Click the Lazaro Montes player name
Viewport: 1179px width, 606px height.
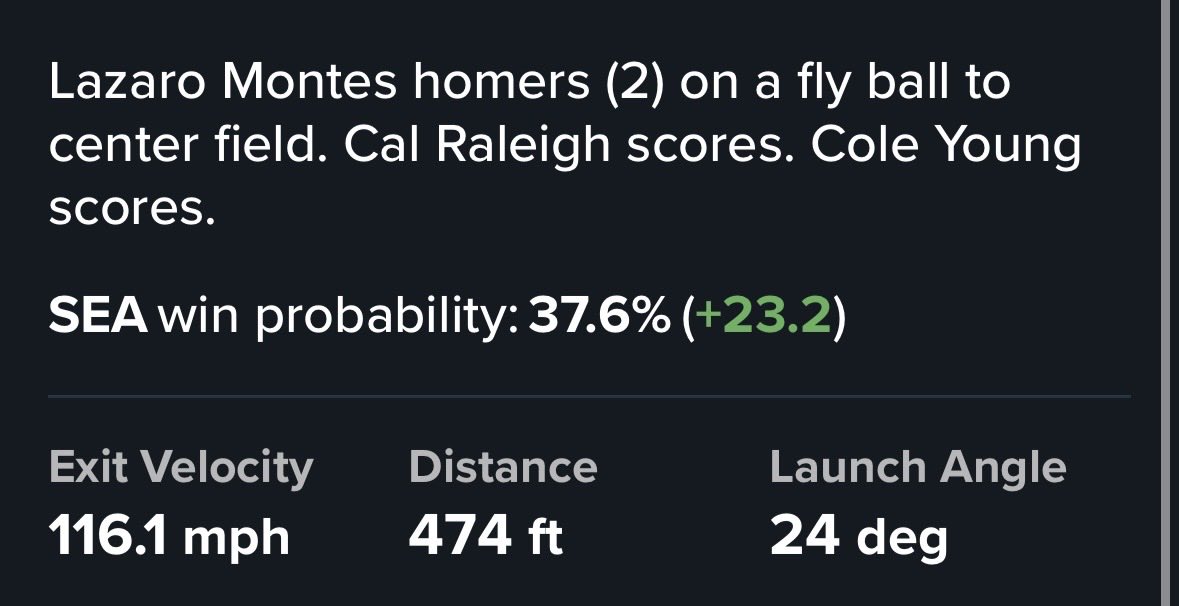[x=223, y=82]
